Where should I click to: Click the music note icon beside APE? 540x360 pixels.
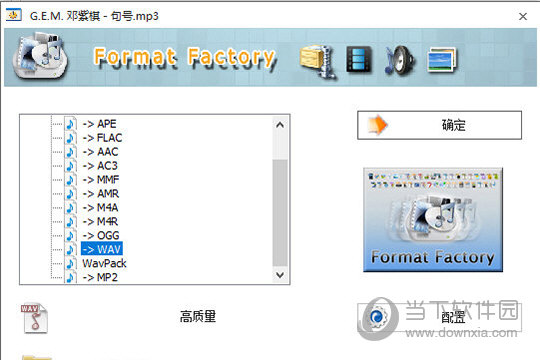point(71,124)
